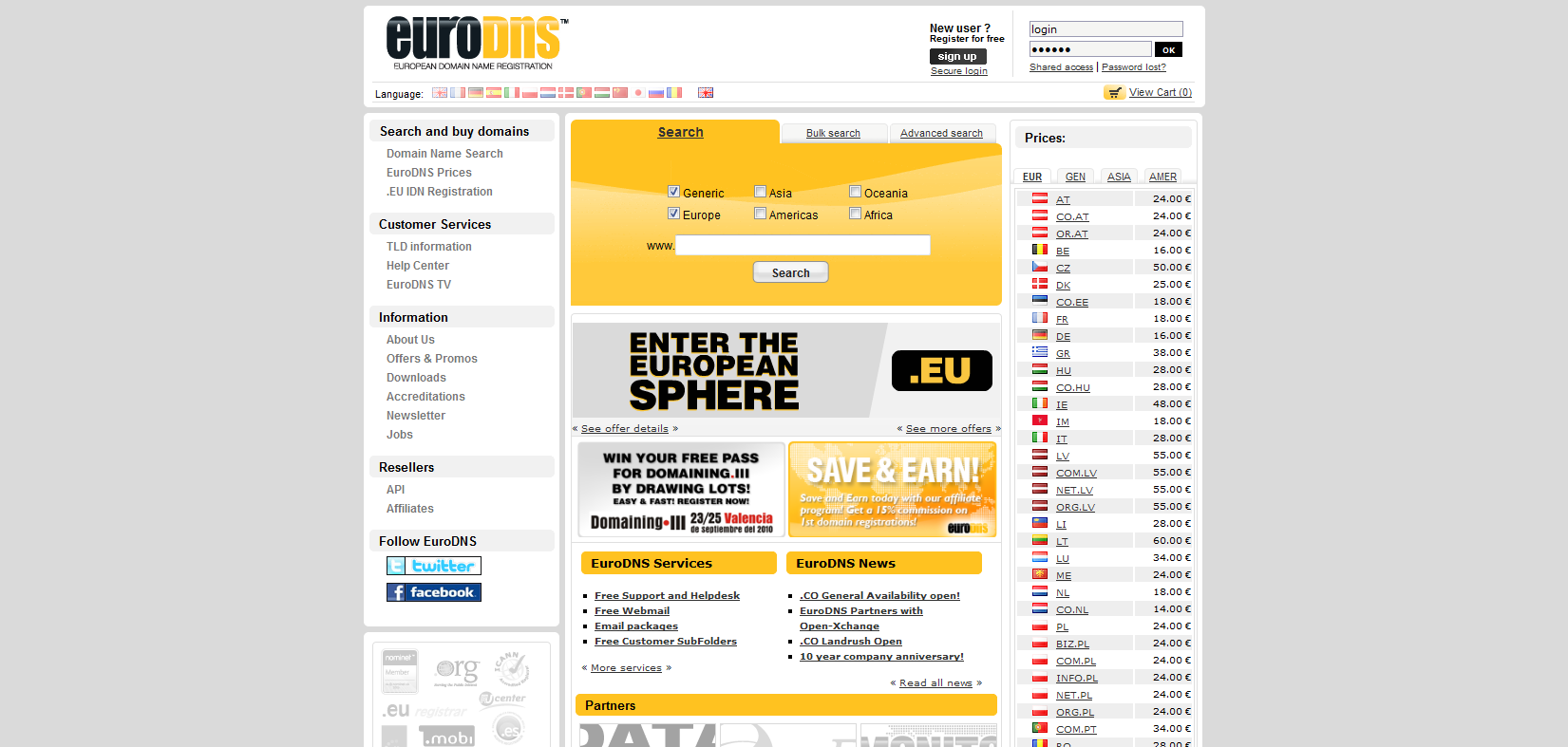The width and height of the screenshot is (1568, 747).
Task: Uncheck the Generic checkbox
Action: (673, 192)
